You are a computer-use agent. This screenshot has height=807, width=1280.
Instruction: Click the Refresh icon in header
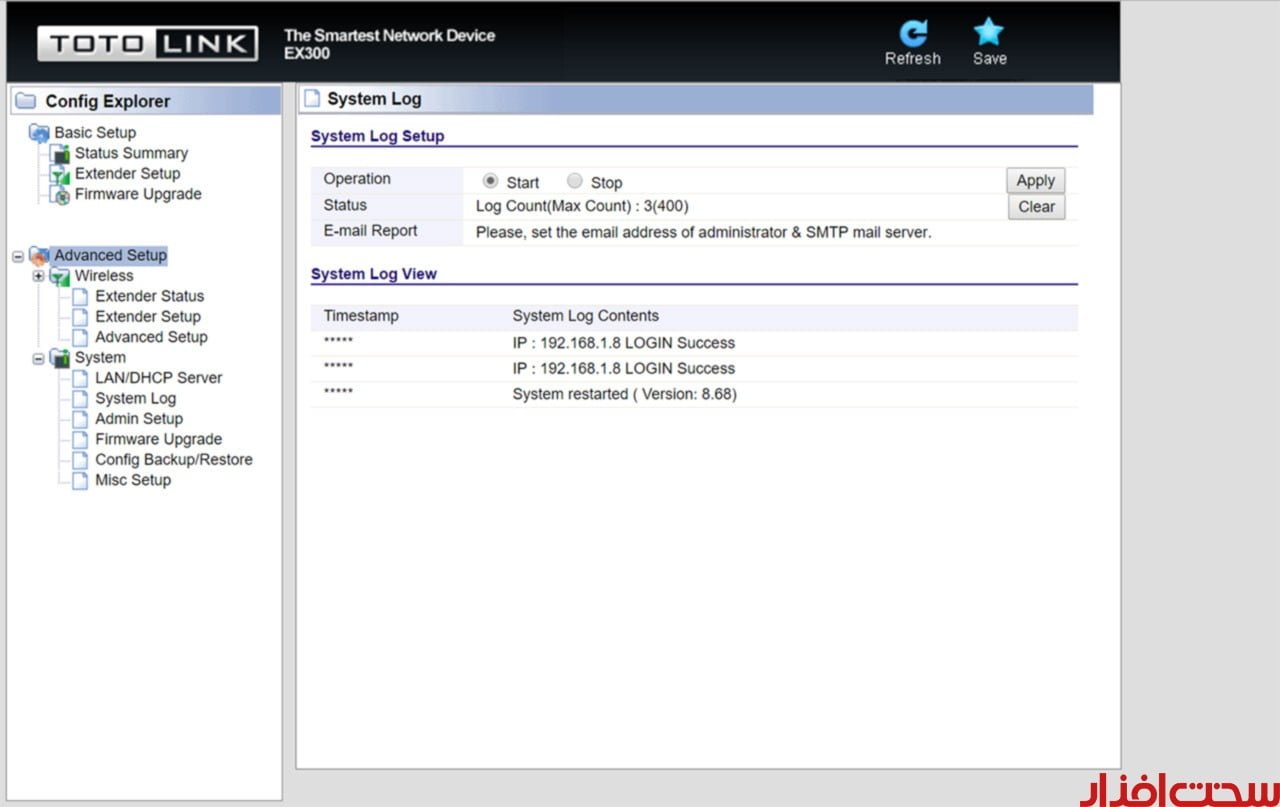(912, 34)
